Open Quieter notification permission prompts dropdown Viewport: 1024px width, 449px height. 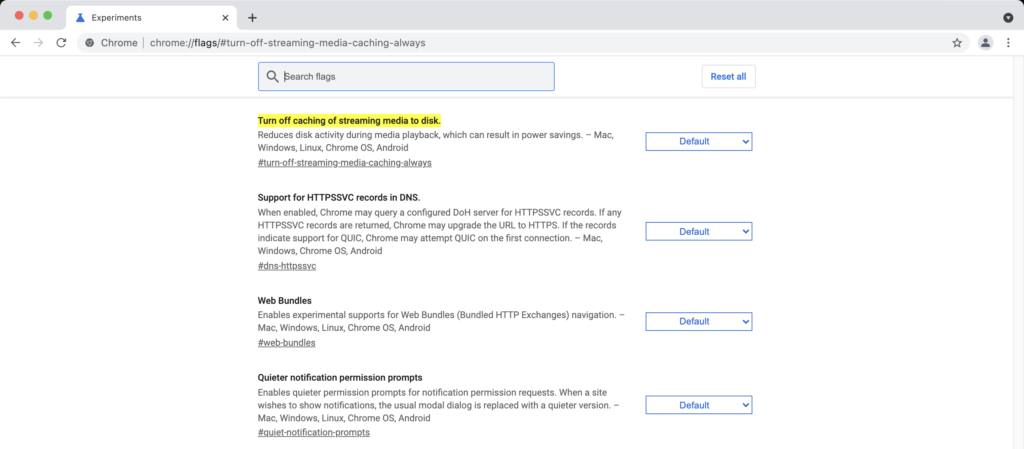click(699, 405)
